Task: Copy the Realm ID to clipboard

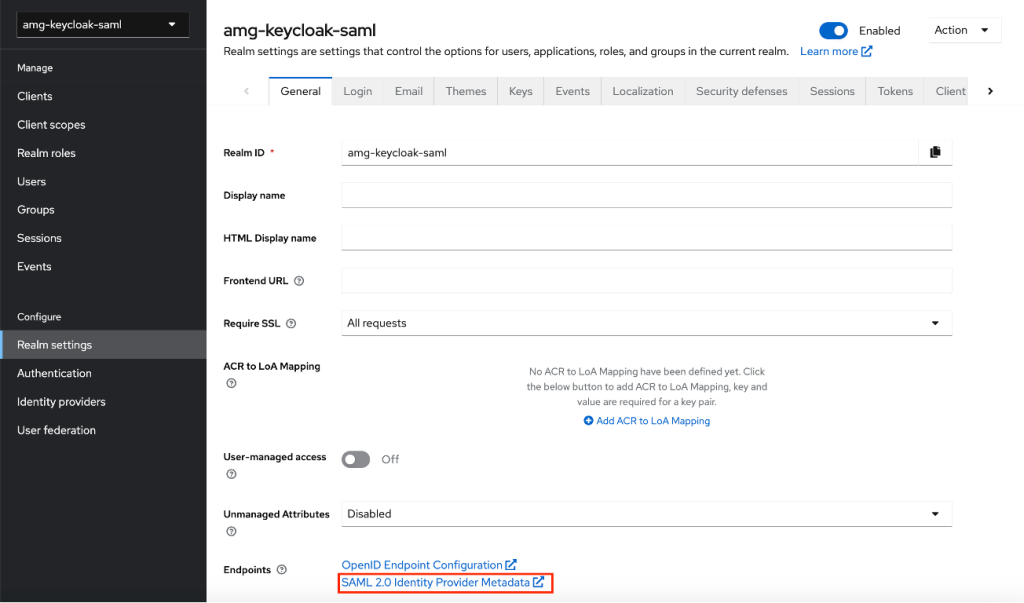Action: 935,152
